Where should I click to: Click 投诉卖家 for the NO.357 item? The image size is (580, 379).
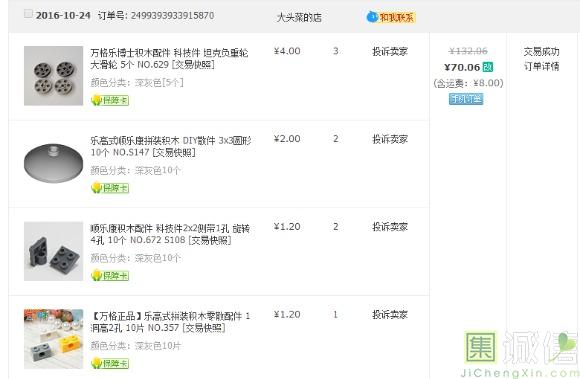[390, 314]
